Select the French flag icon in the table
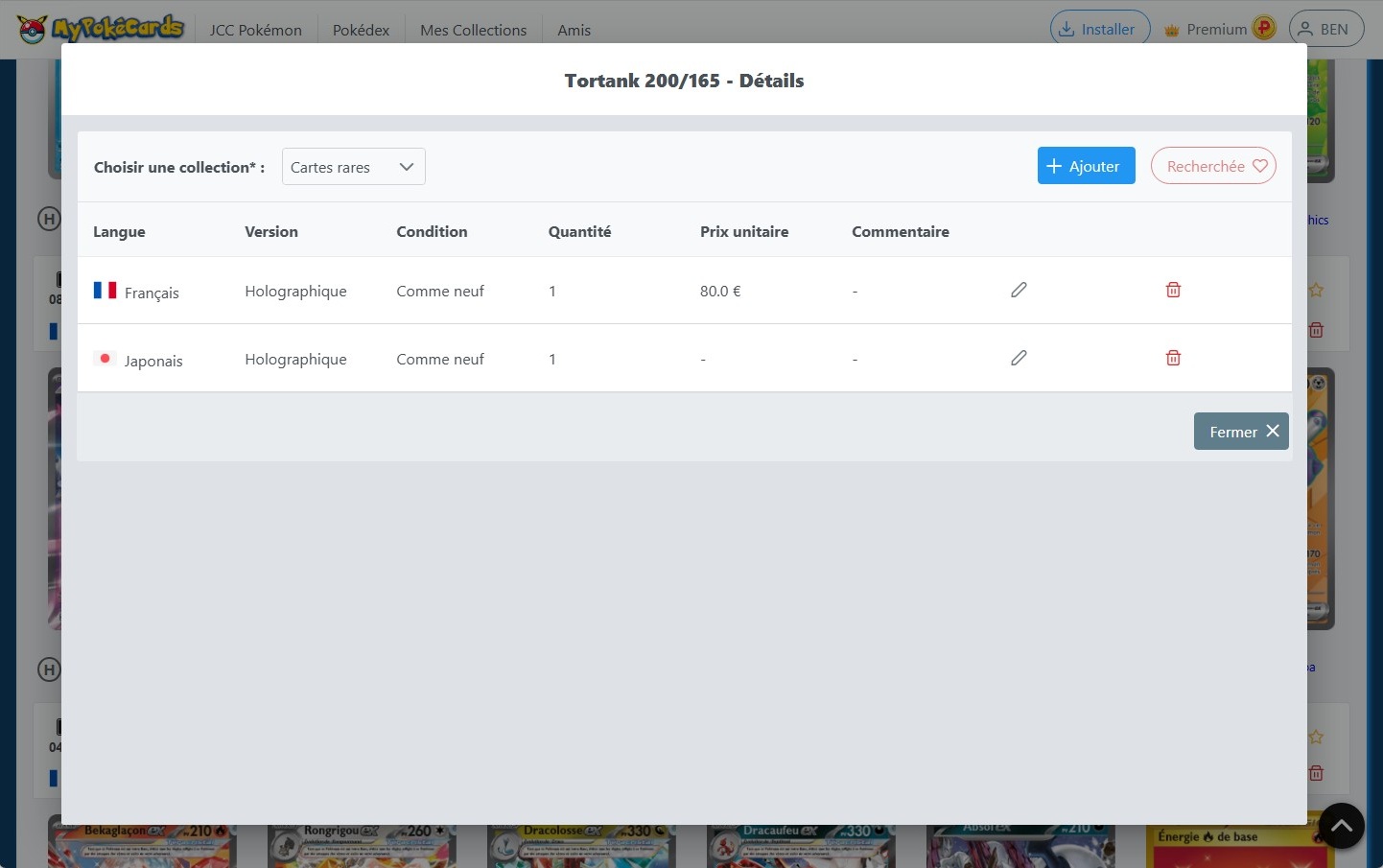Screen dimensions: 1383x868 tap(105, 290)
